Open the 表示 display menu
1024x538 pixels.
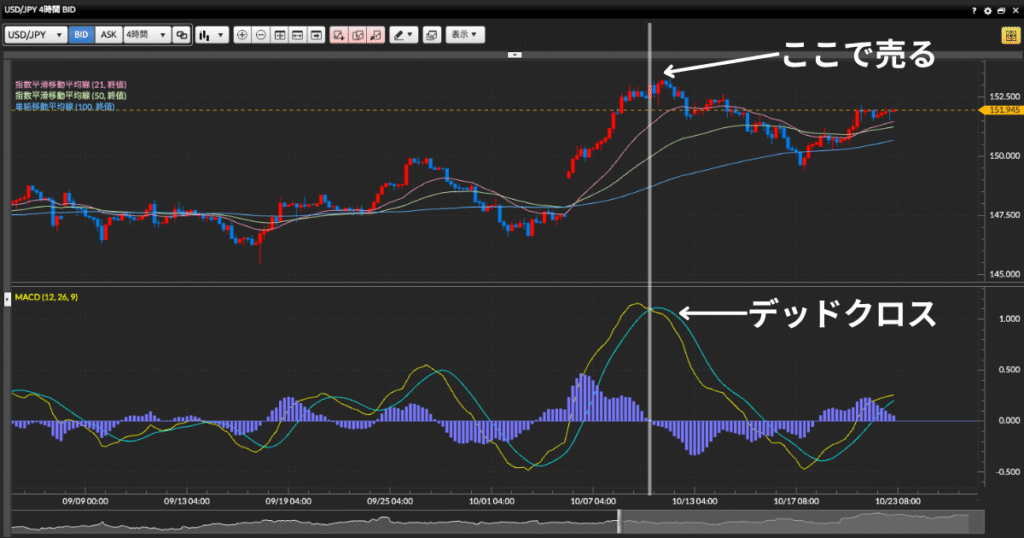pos(464,34)
